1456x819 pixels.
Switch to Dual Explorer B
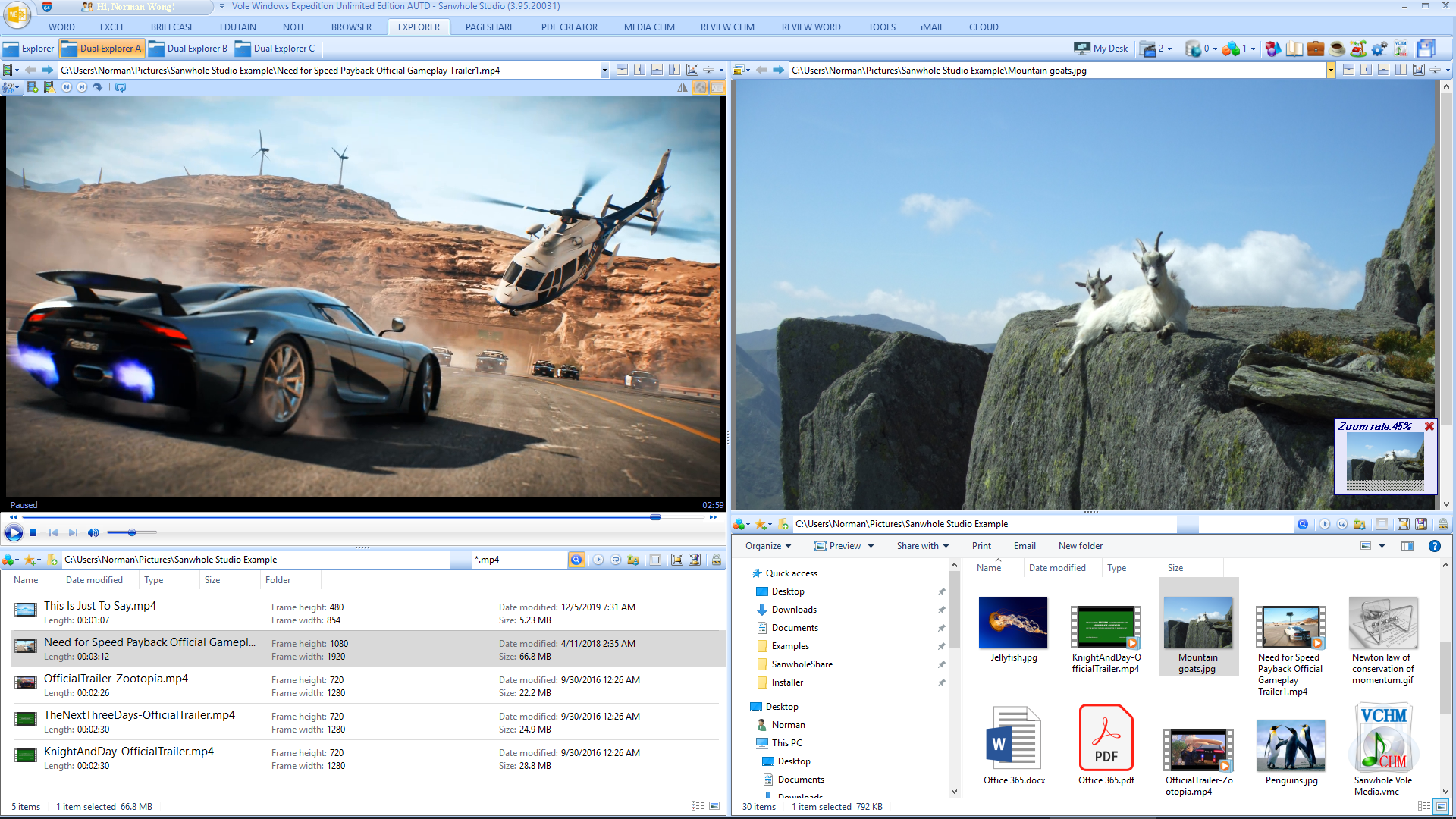click(189, 49)
